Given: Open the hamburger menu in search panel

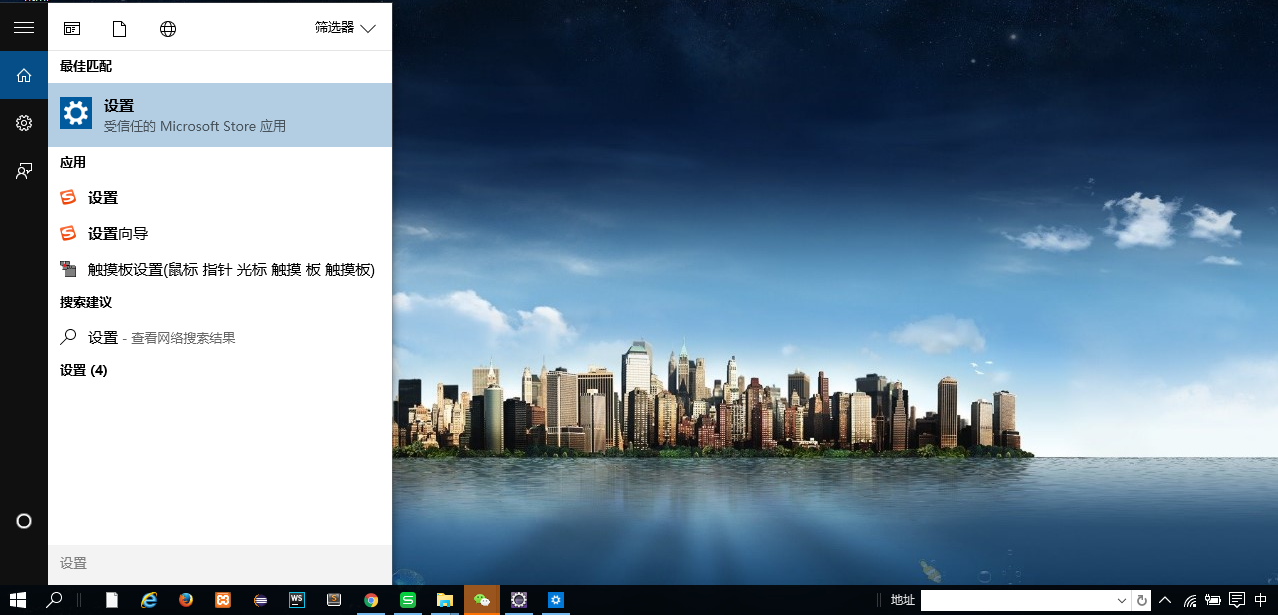Looking at the screenshot, I should (x=24, y=28).
